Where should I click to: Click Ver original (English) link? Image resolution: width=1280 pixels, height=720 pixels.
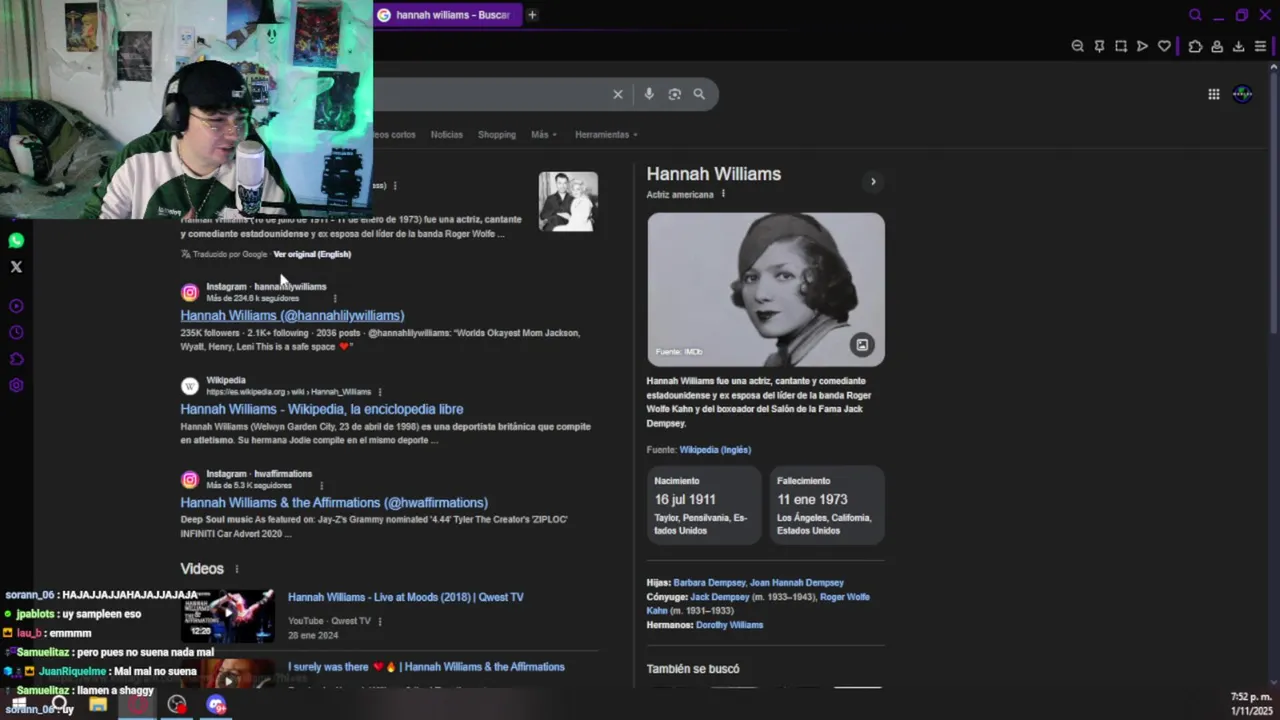(x=312, y=254)
